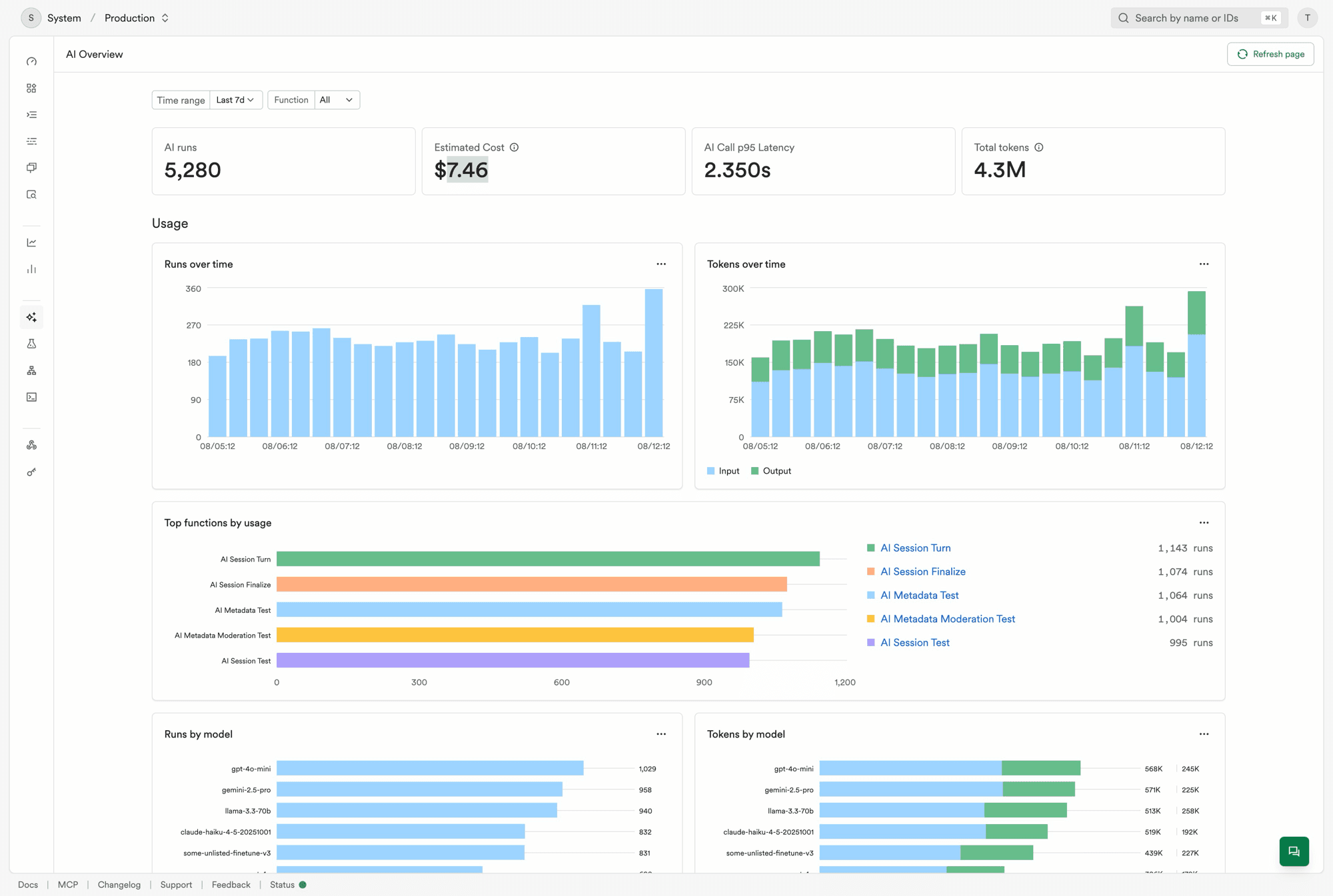The width and height of the screenshot is (1333, 896).
Task: Open the hierarchy tree icon in sidebar
Action: [x=31, y=370]
